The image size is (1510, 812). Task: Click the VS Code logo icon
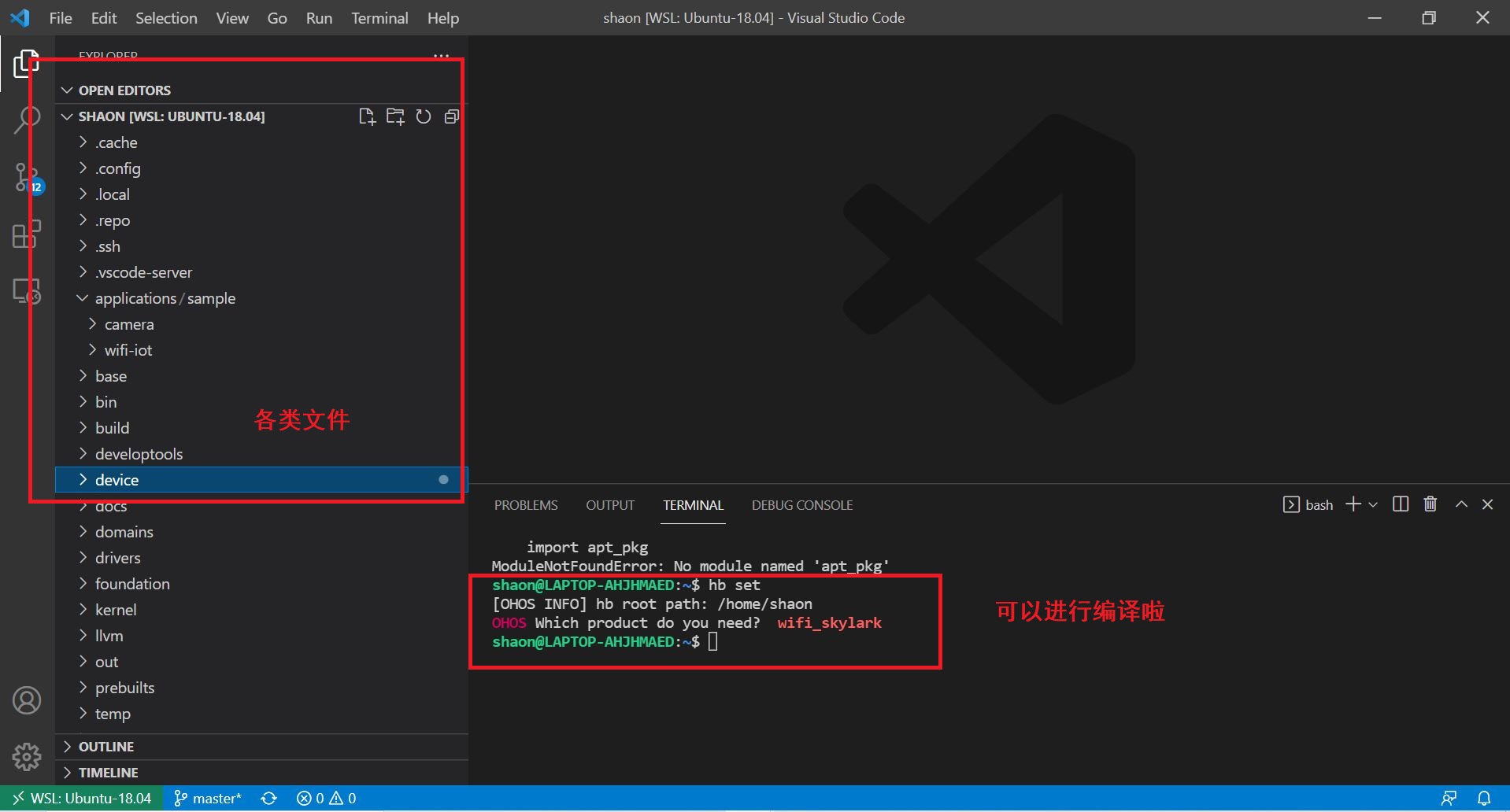[20, 17]
